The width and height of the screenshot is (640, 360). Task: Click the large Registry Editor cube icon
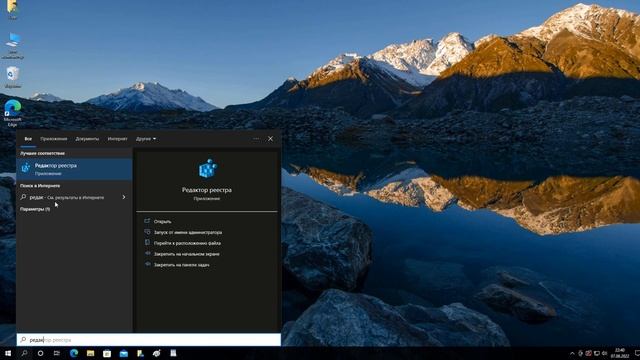coord(207,168)
